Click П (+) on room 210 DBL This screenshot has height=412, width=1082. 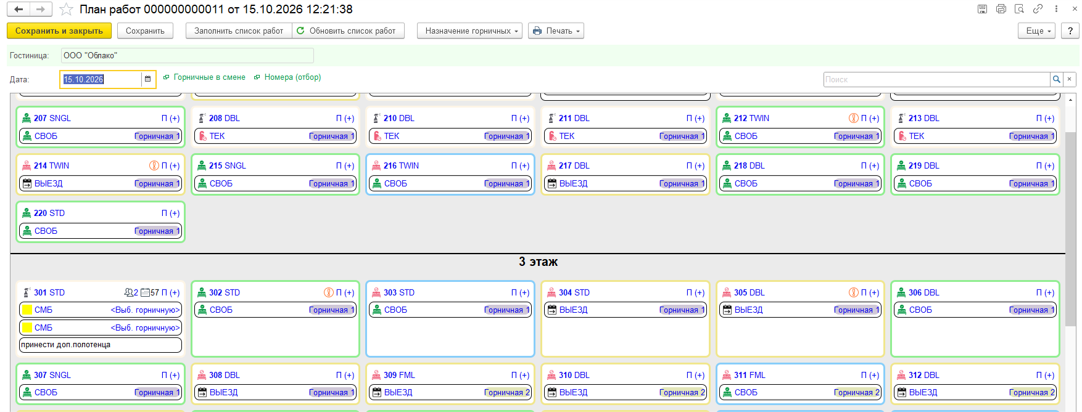pos(520,119)
